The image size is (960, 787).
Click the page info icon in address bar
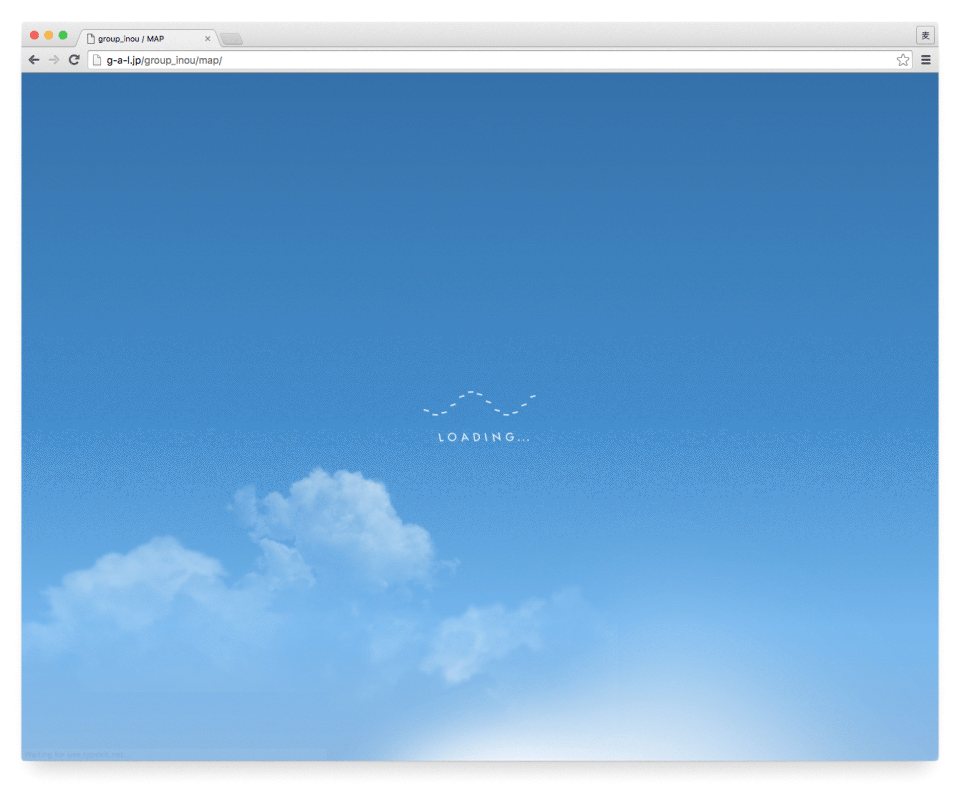97,60
